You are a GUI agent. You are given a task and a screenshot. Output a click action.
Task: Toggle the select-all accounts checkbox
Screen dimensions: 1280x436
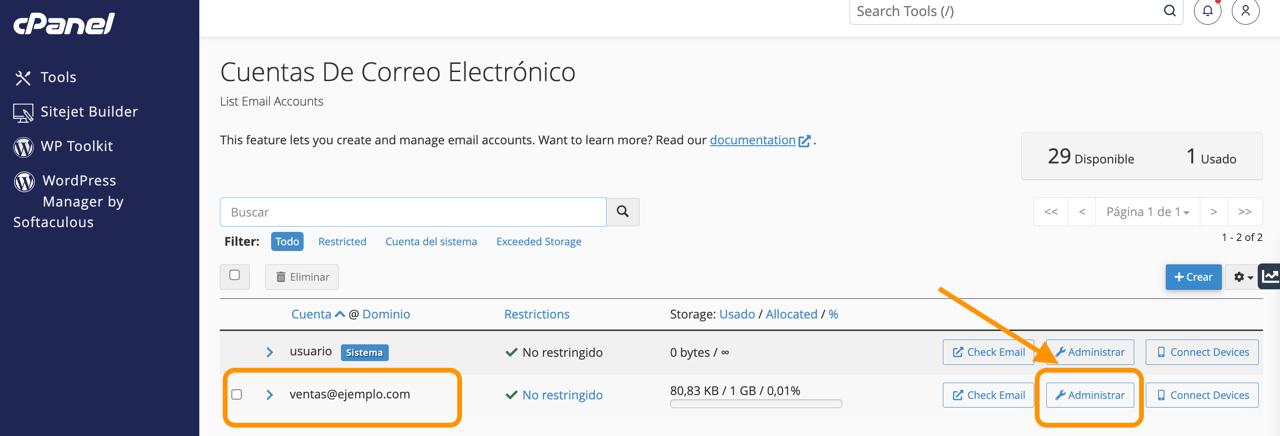[x=234, y=275]
